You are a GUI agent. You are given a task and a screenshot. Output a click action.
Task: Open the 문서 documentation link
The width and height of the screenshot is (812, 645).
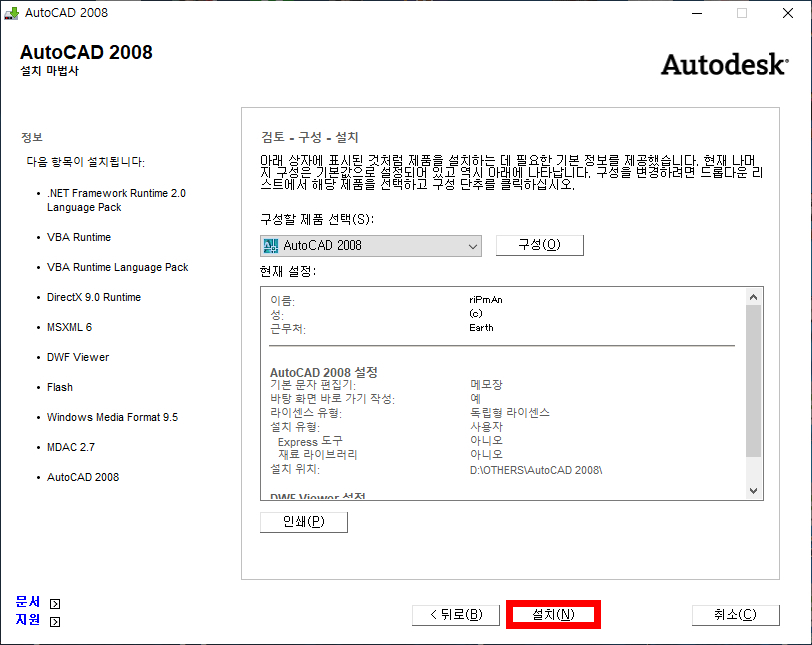tap(27, 602)
